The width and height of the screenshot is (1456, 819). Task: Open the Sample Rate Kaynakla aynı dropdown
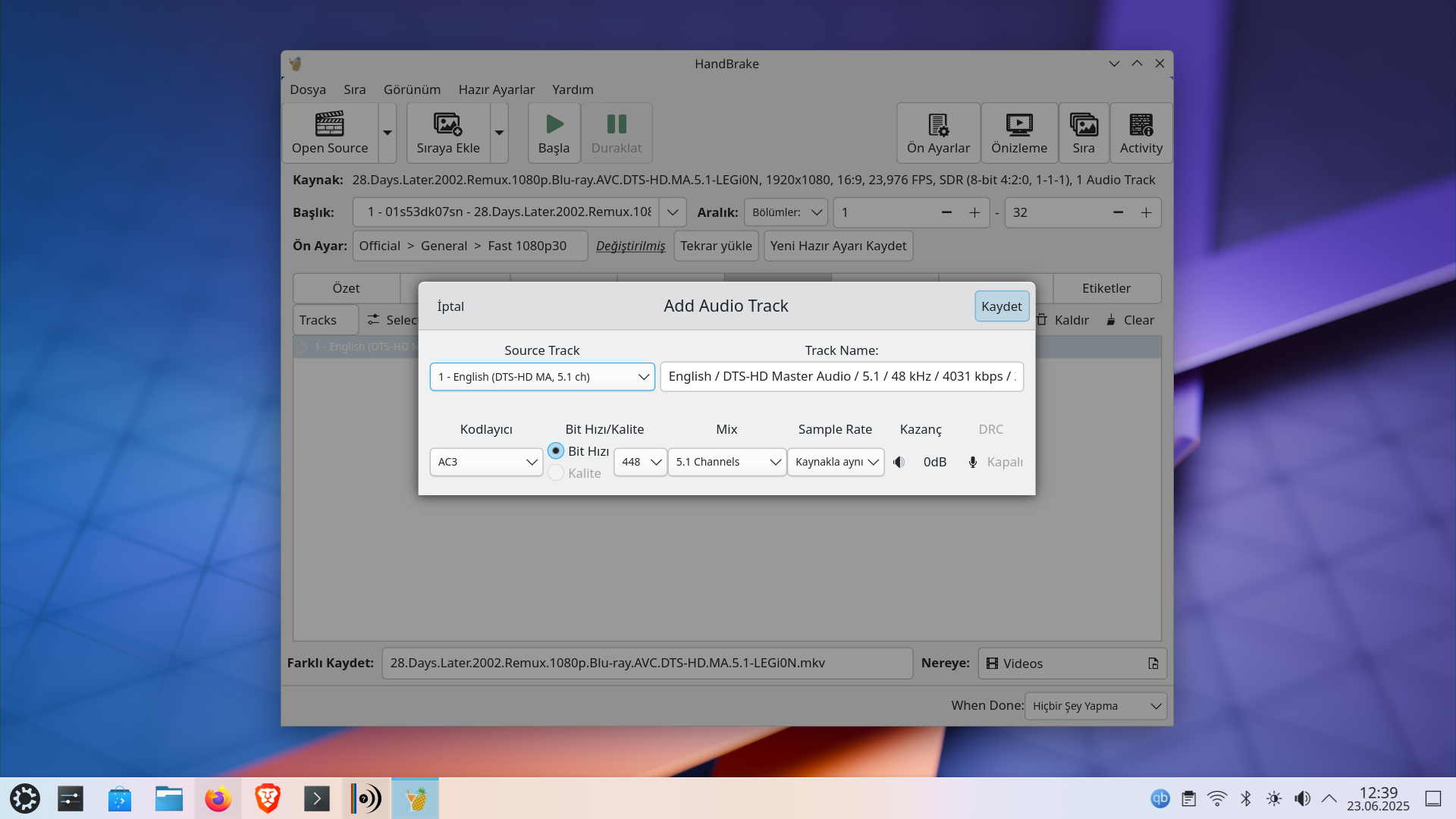pos(836,462)
